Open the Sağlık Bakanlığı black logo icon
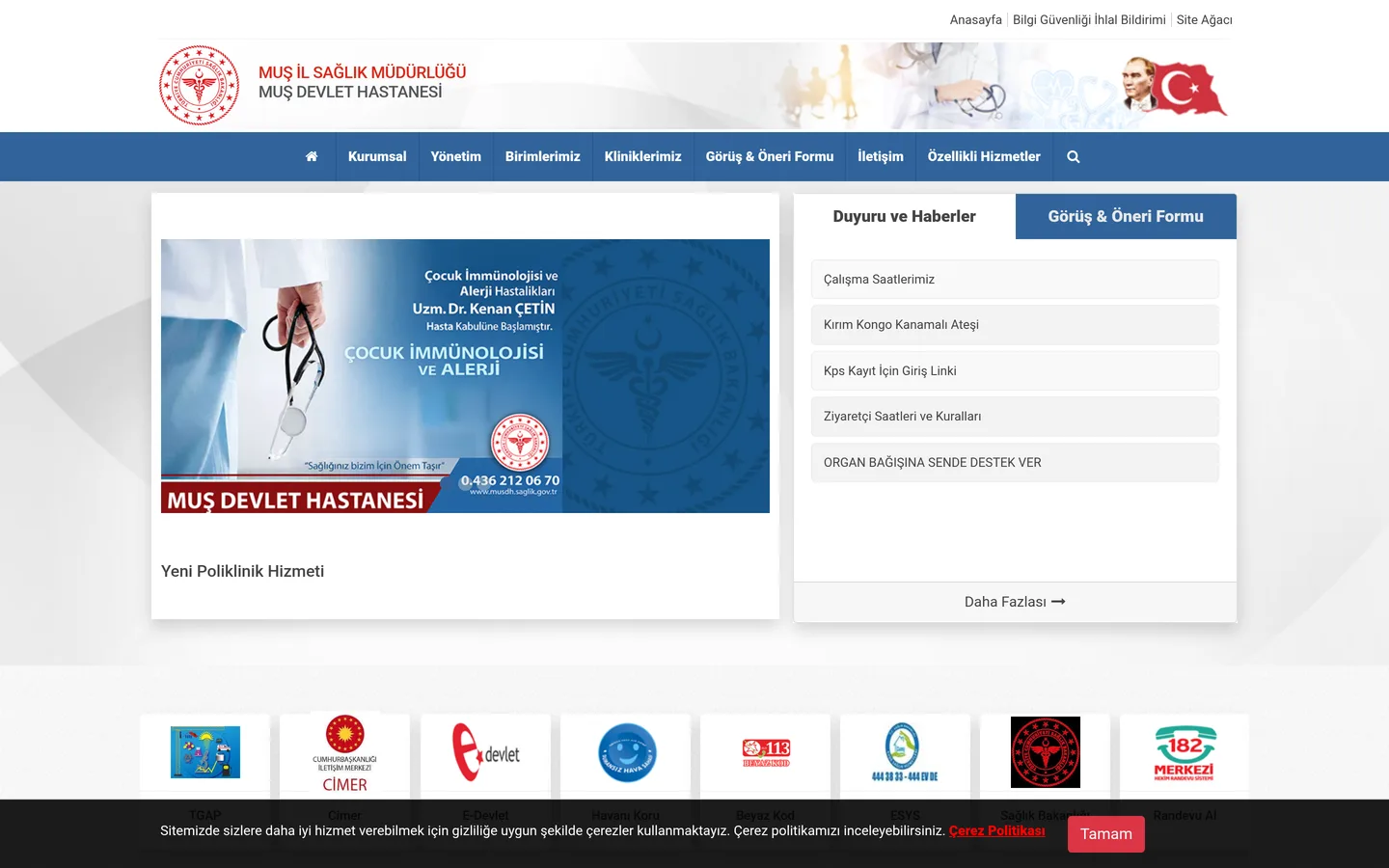The image size is (1389, 868). [1046, 752]
